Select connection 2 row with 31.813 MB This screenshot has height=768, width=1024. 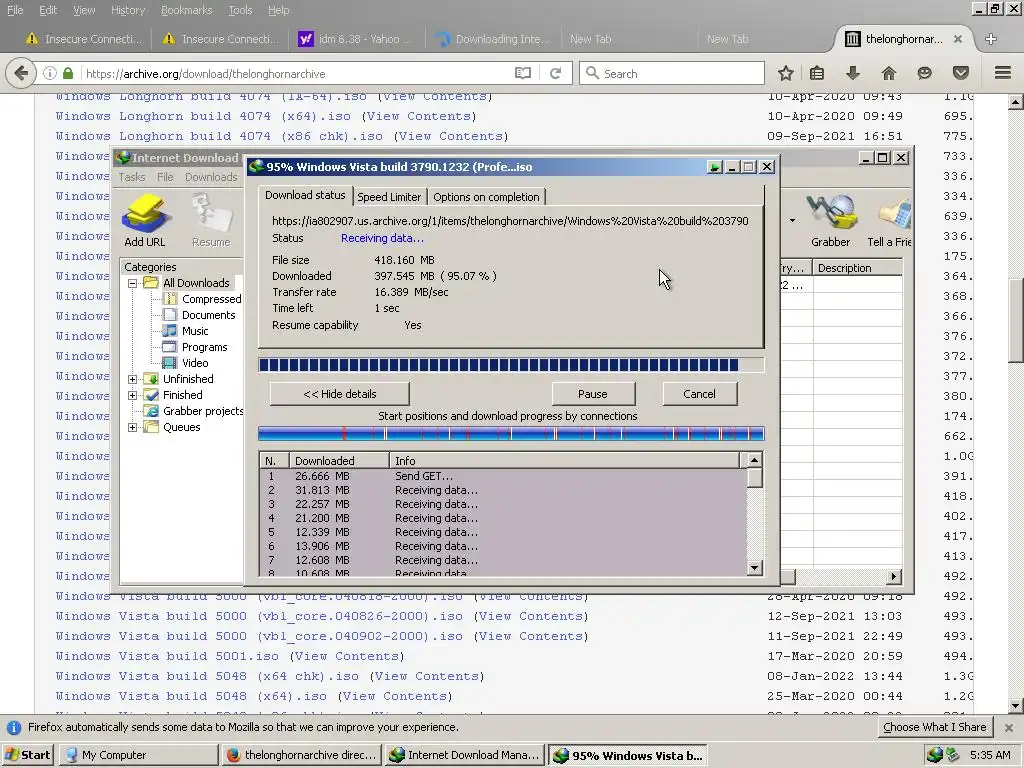(x=503, y=490)
